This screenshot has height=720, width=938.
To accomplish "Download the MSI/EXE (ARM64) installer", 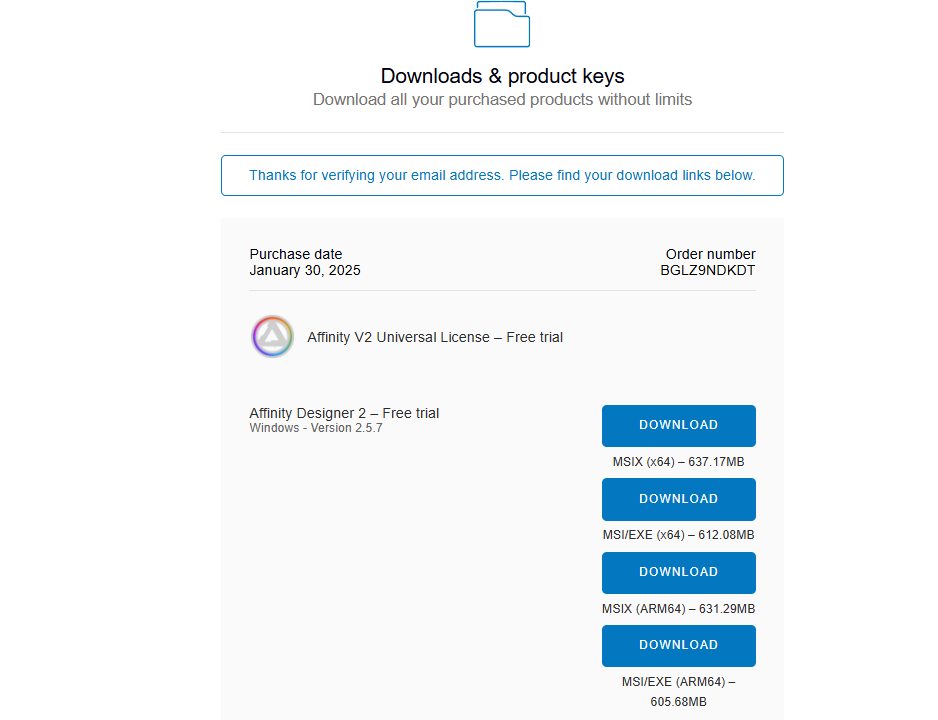I will pyautogui.click(x=678, y=646).
